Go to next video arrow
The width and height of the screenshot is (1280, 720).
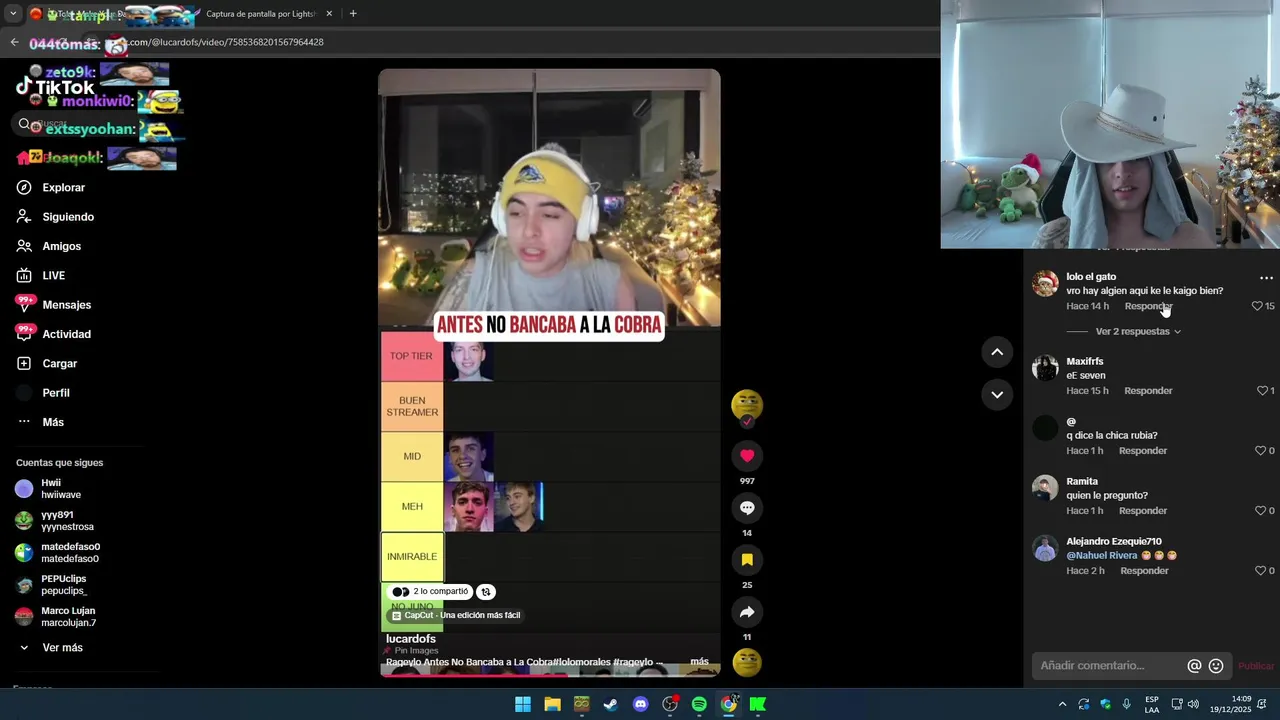tap(997, 395)
